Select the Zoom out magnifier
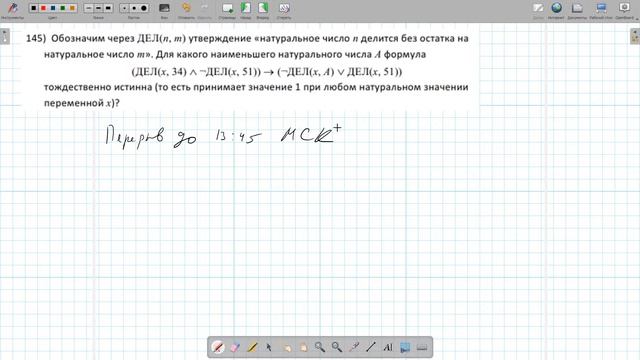This screenshot has height=360, width=640. [x=337, y=347]
